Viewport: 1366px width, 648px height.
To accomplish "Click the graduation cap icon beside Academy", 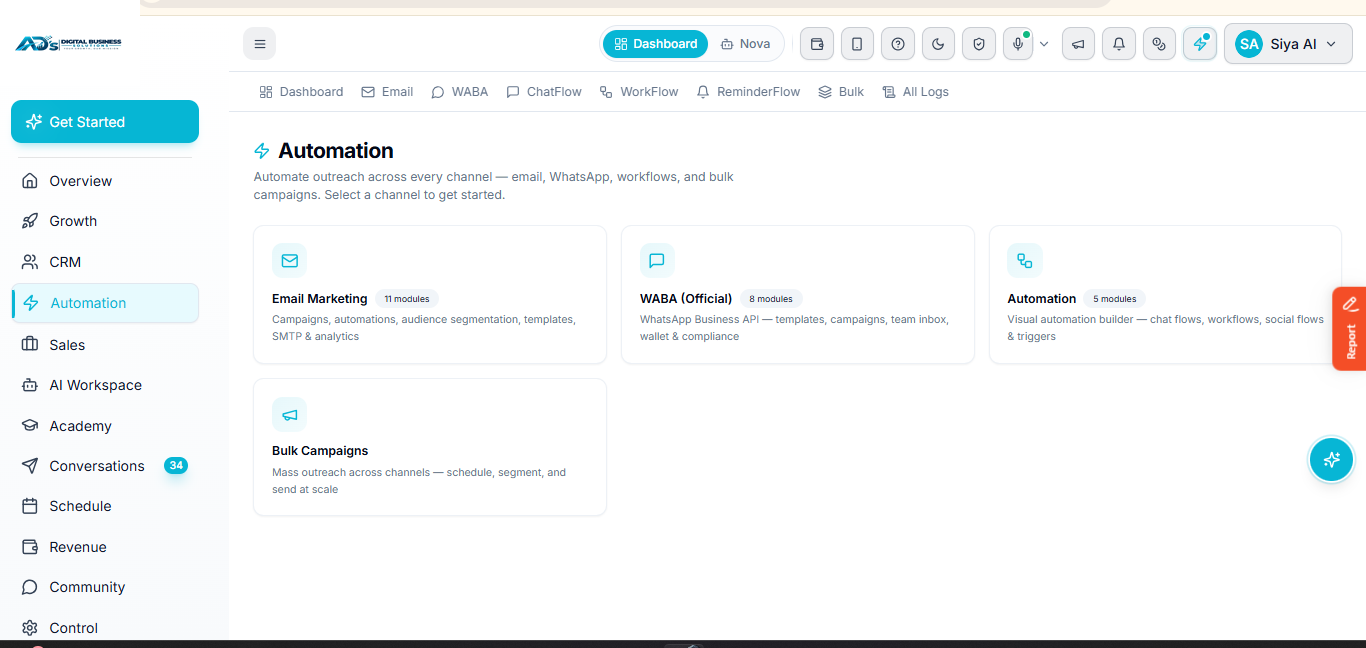I will [30, 426].
